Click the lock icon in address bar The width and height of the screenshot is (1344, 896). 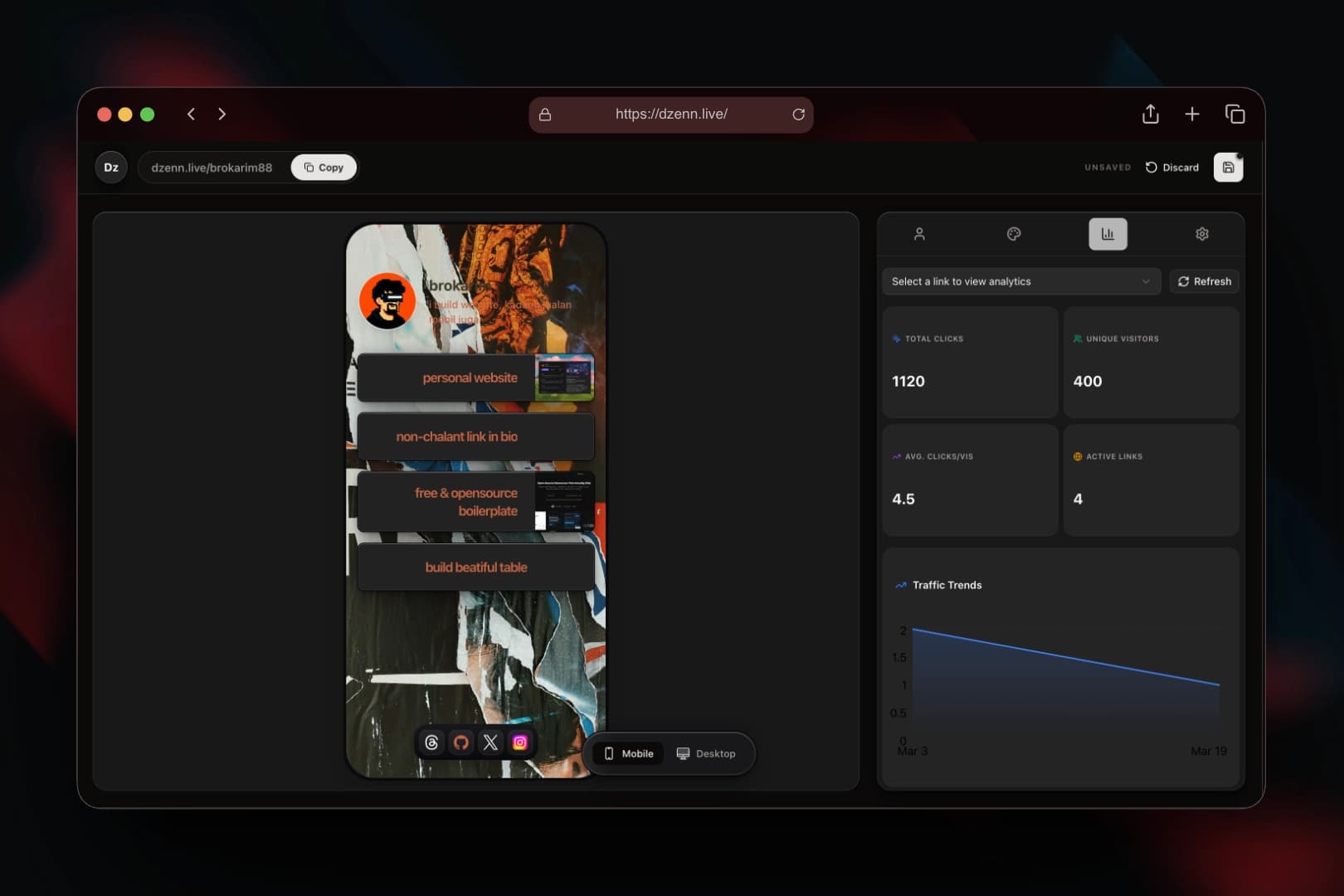pyautogui.click(x=545, y=114)
